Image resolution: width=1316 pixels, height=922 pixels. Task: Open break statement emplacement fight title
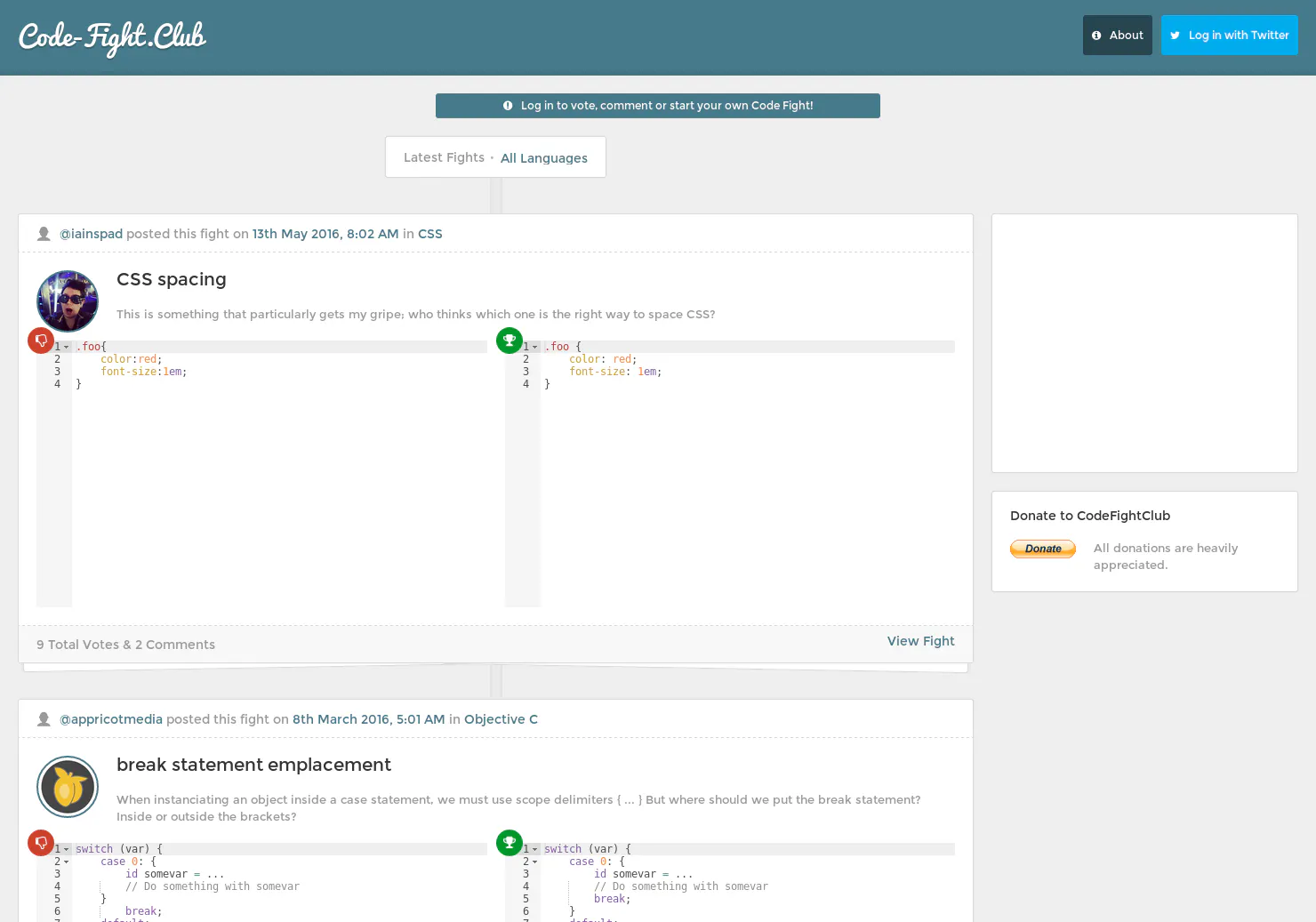coord(253,765)
